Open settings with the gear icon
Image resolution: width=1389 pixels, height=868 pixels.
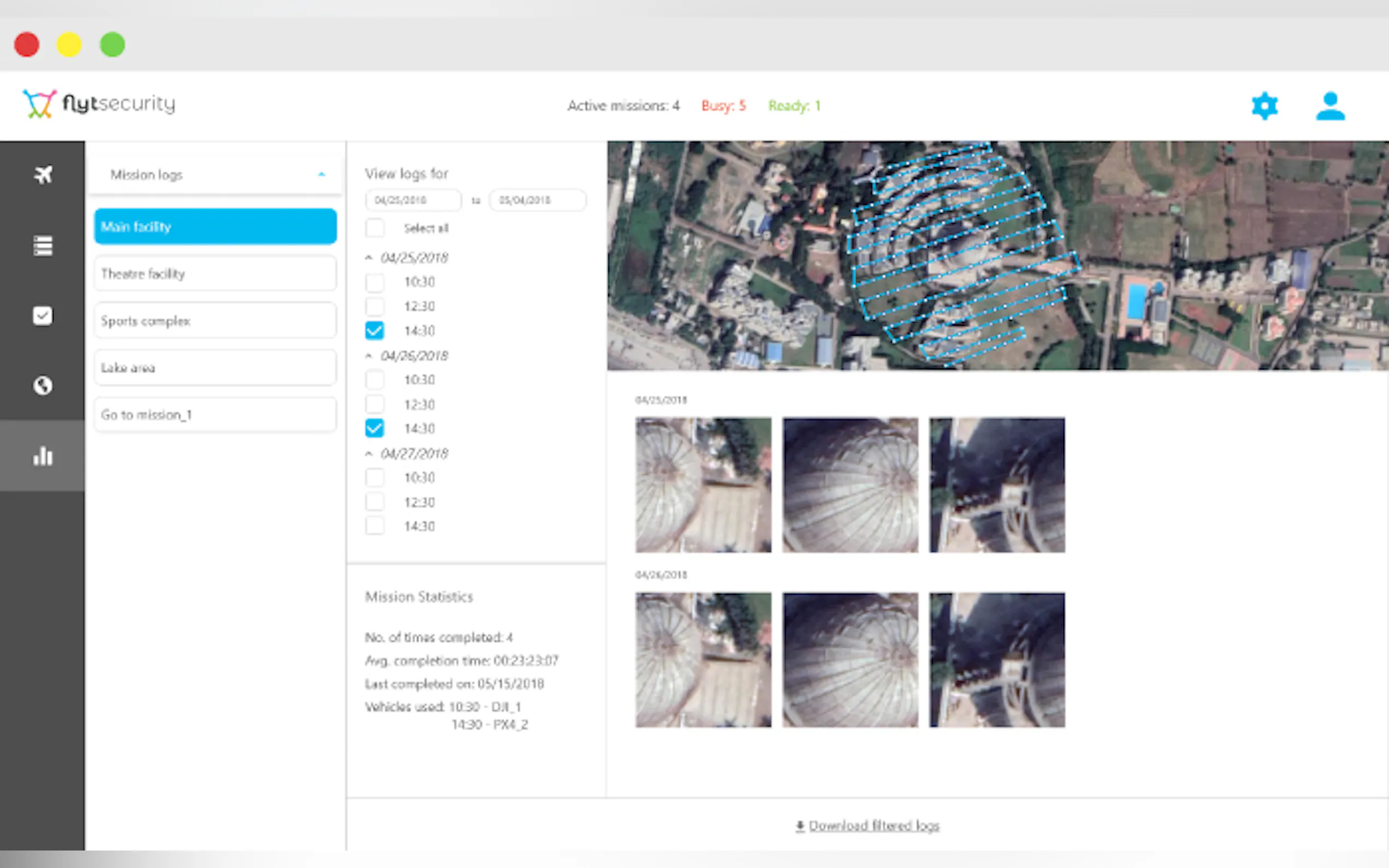[x=1264, y=106]
